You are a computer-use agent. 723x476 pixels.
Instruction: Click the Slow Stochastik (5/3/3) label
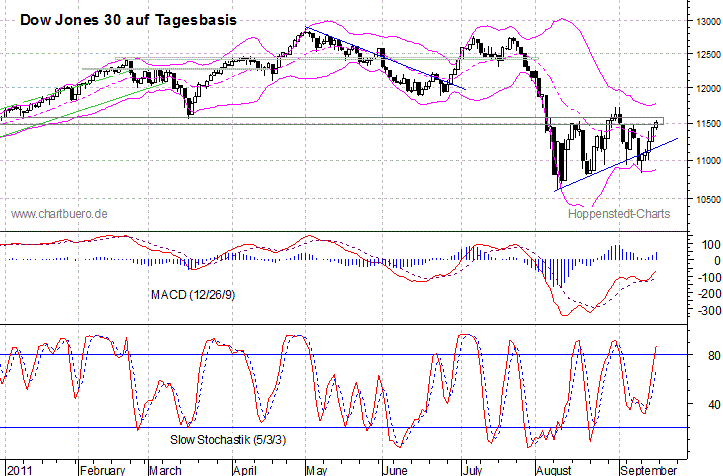coord(228,440)
